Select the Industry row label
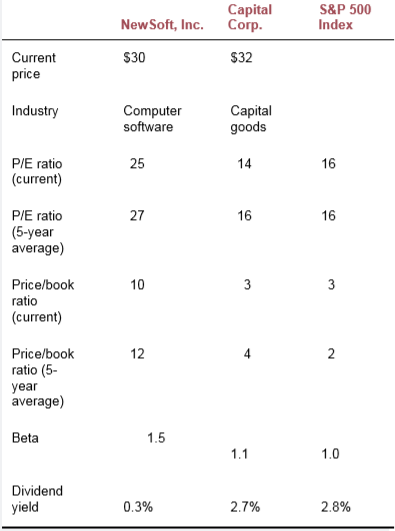 pyautogui.click(x=35, y=111)
